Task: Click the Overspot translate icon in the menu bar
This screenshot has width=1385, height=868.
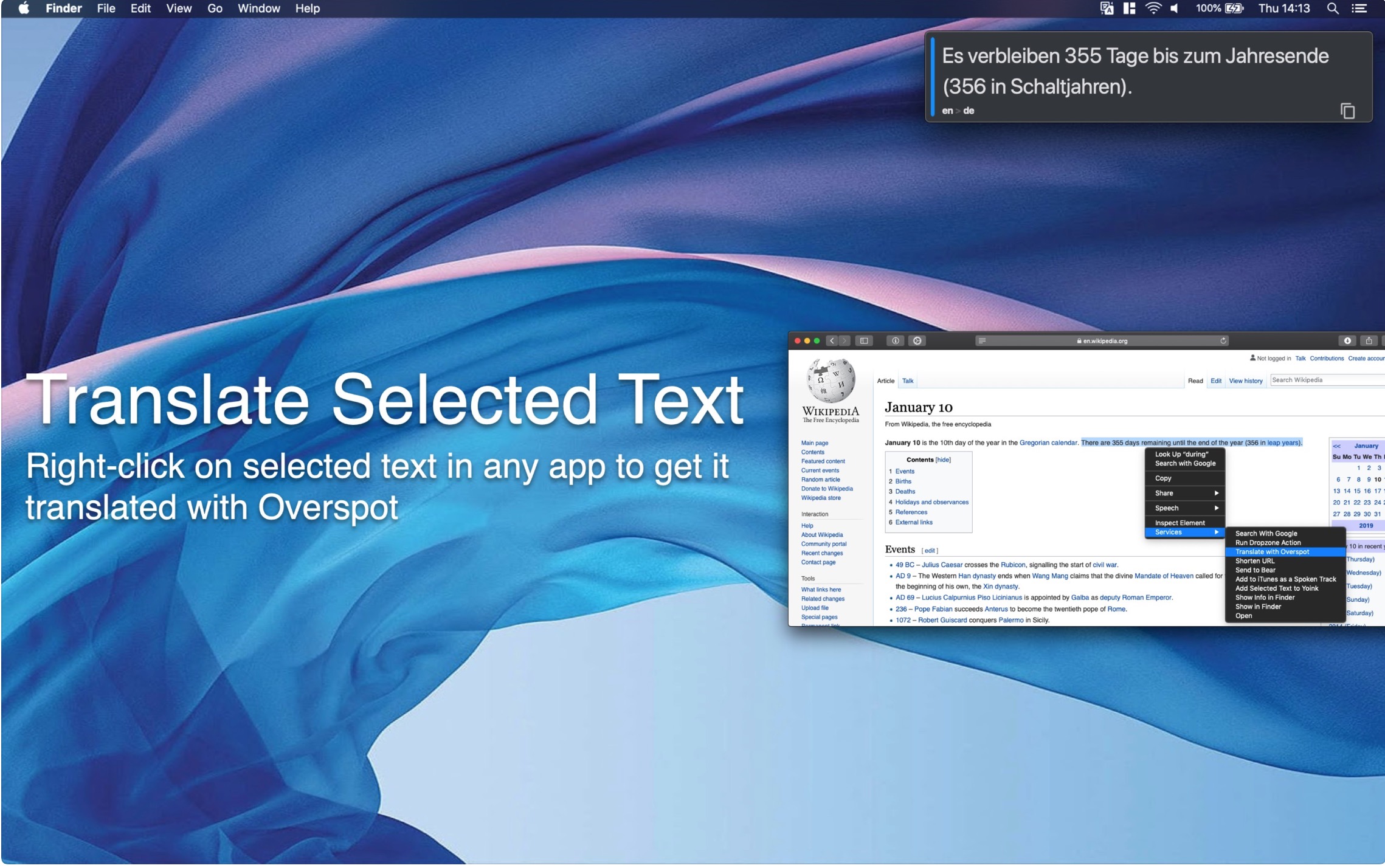Action: point(1106,9)
